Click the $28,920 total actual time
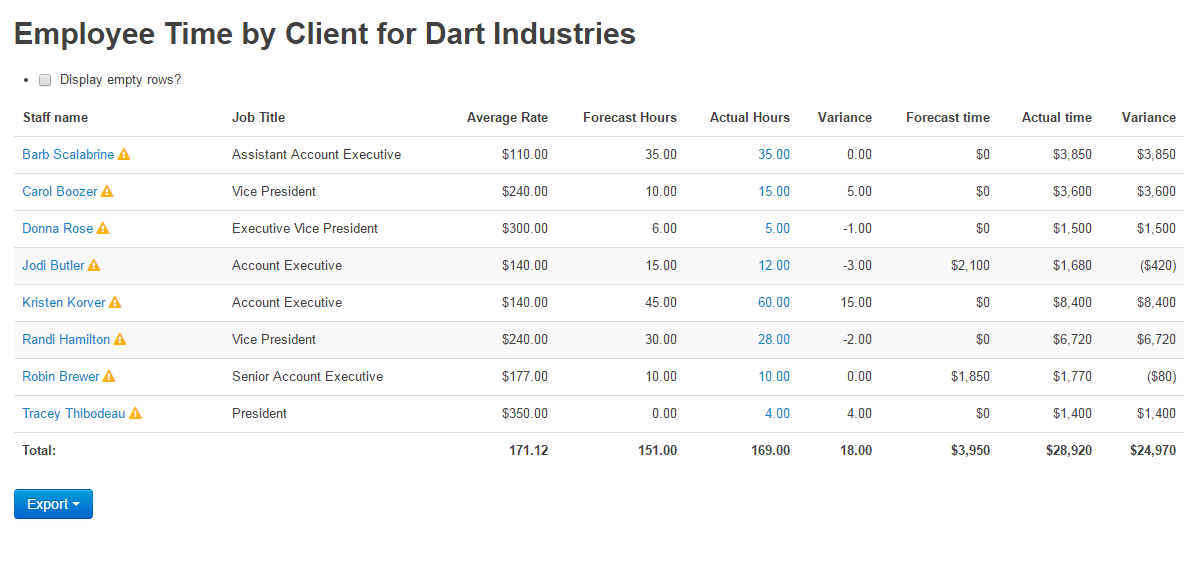The height and width of the screenshot is (562, 1196). tap(1069, 450)
